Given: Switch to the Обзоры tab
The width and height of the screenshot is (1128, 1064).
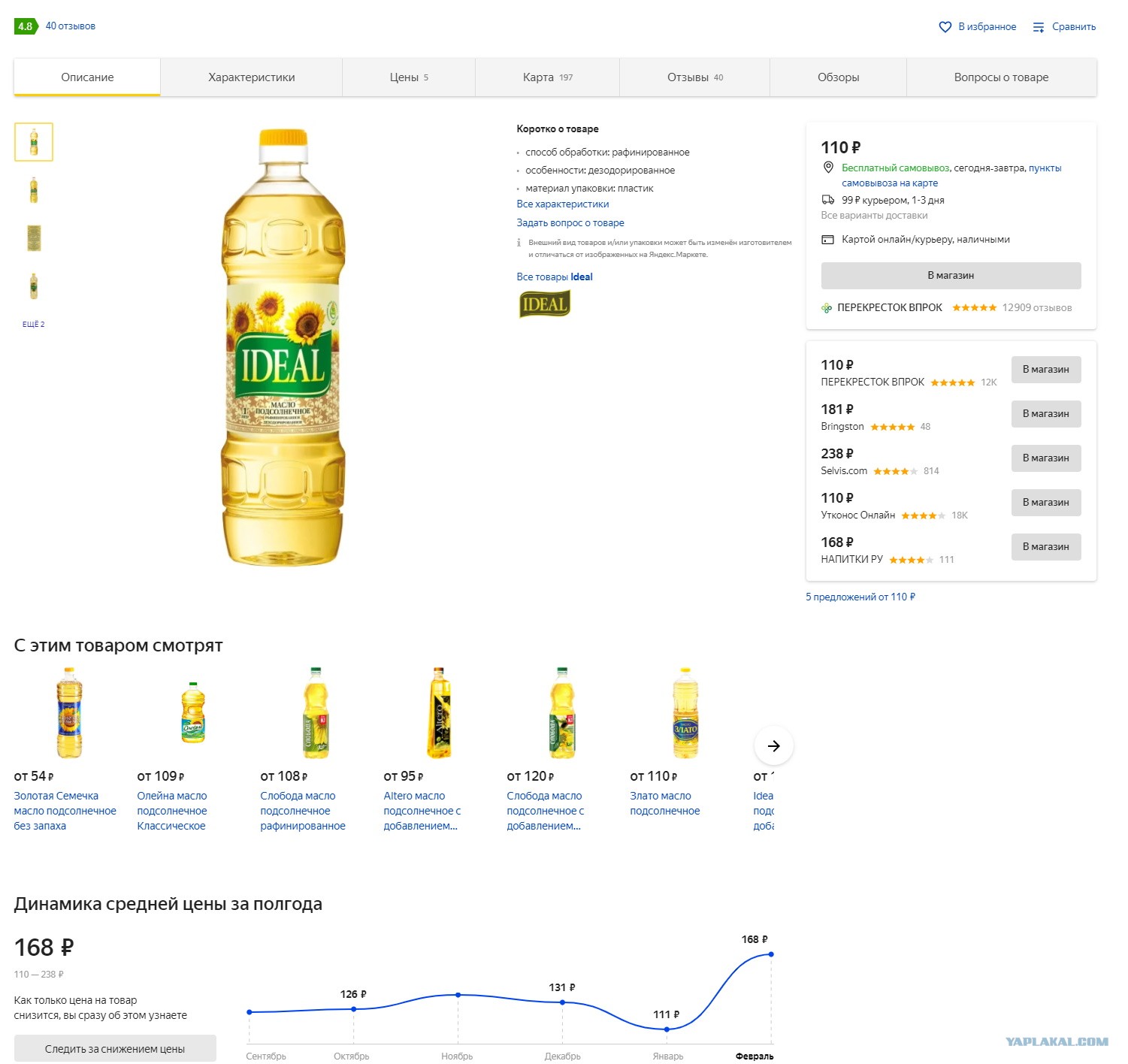Looking at the screenshot, I should tap(839, 77).
